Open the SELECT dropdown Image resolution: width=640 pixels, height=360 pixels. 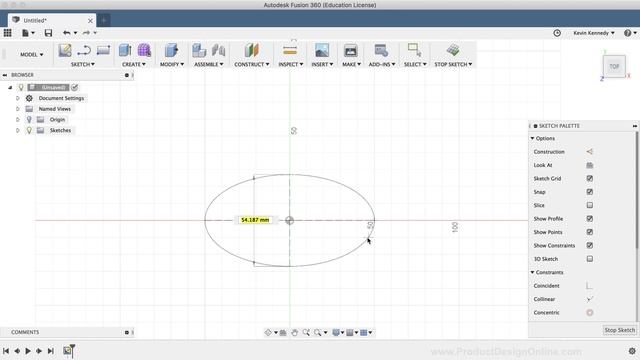tap(415, 64)
